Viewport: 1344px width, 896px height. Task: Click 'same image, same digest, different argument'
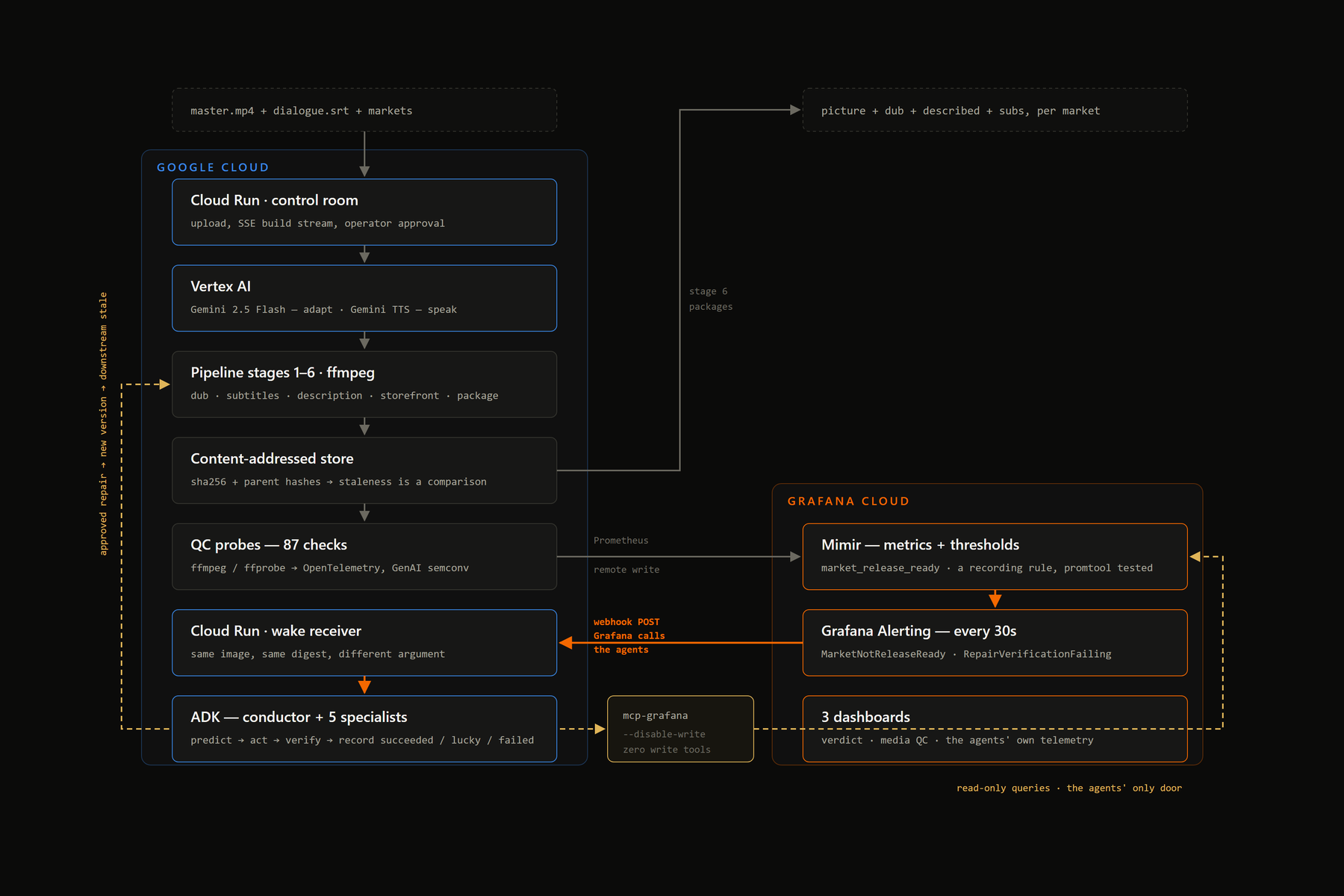click(x=317, y=654)
